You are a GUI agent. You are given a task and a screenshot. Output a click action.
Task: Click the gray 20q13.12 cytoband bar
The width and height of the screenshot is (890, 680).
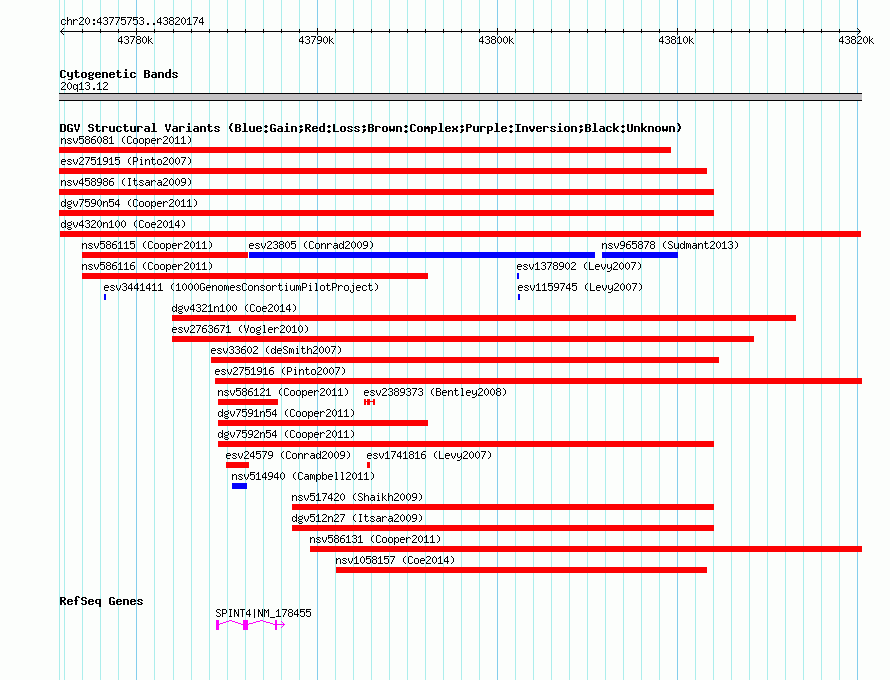click(460, 97)
